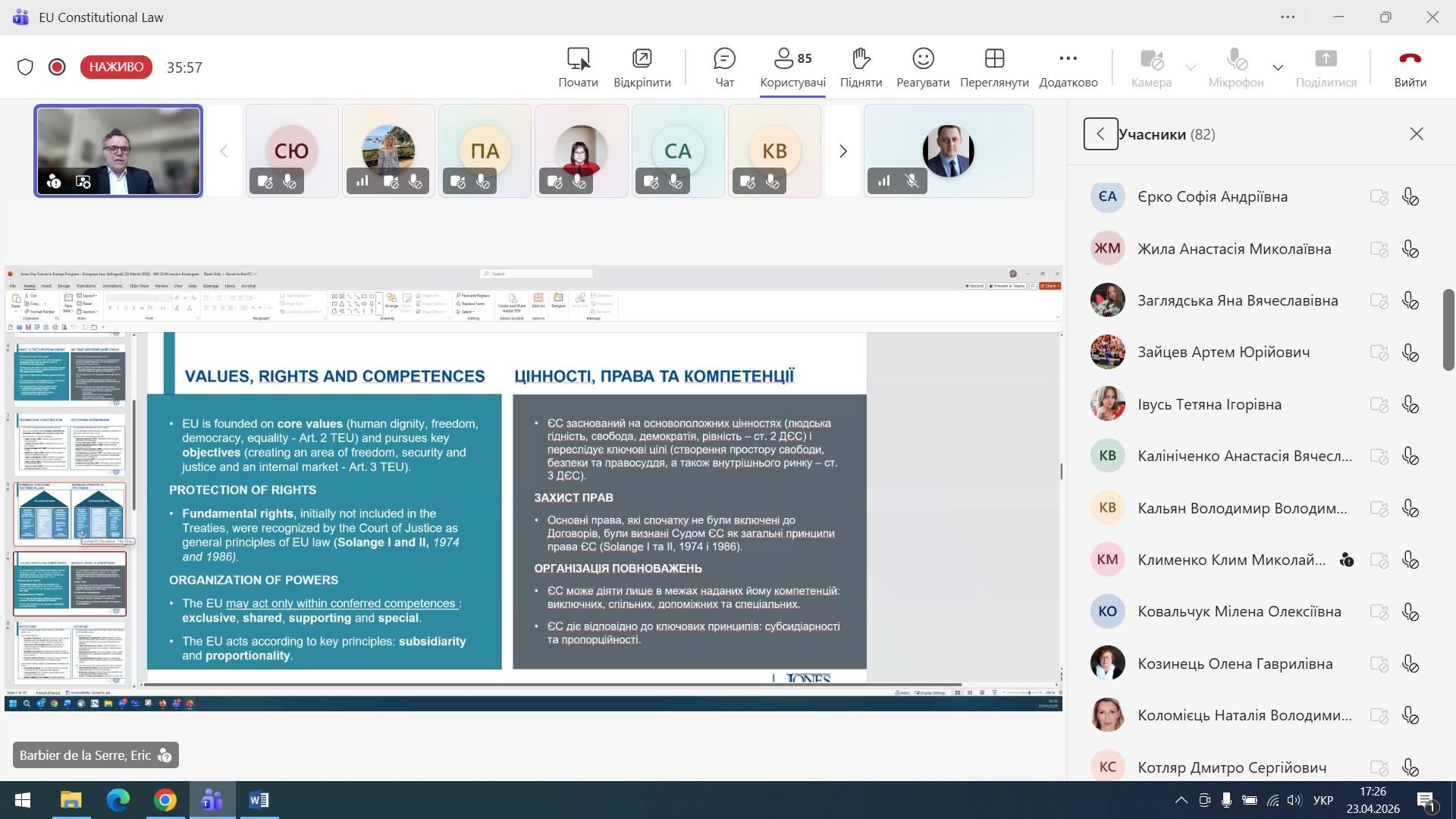
Task: Toggle the Камера camera button
Action: tap(1151, 67)
